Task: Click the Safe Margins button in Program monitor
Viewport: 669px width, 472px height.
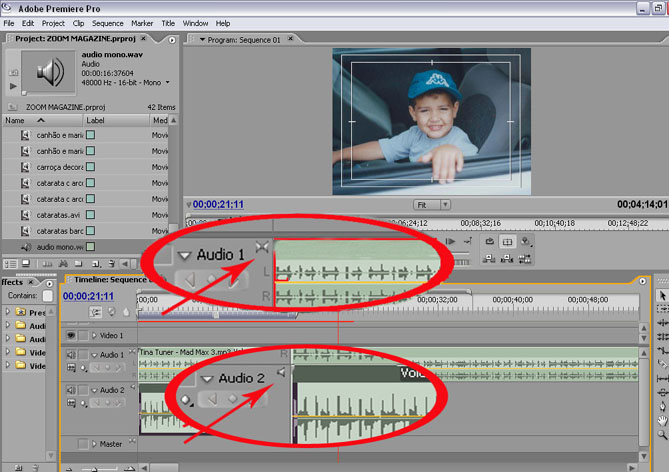Action: 507,242
